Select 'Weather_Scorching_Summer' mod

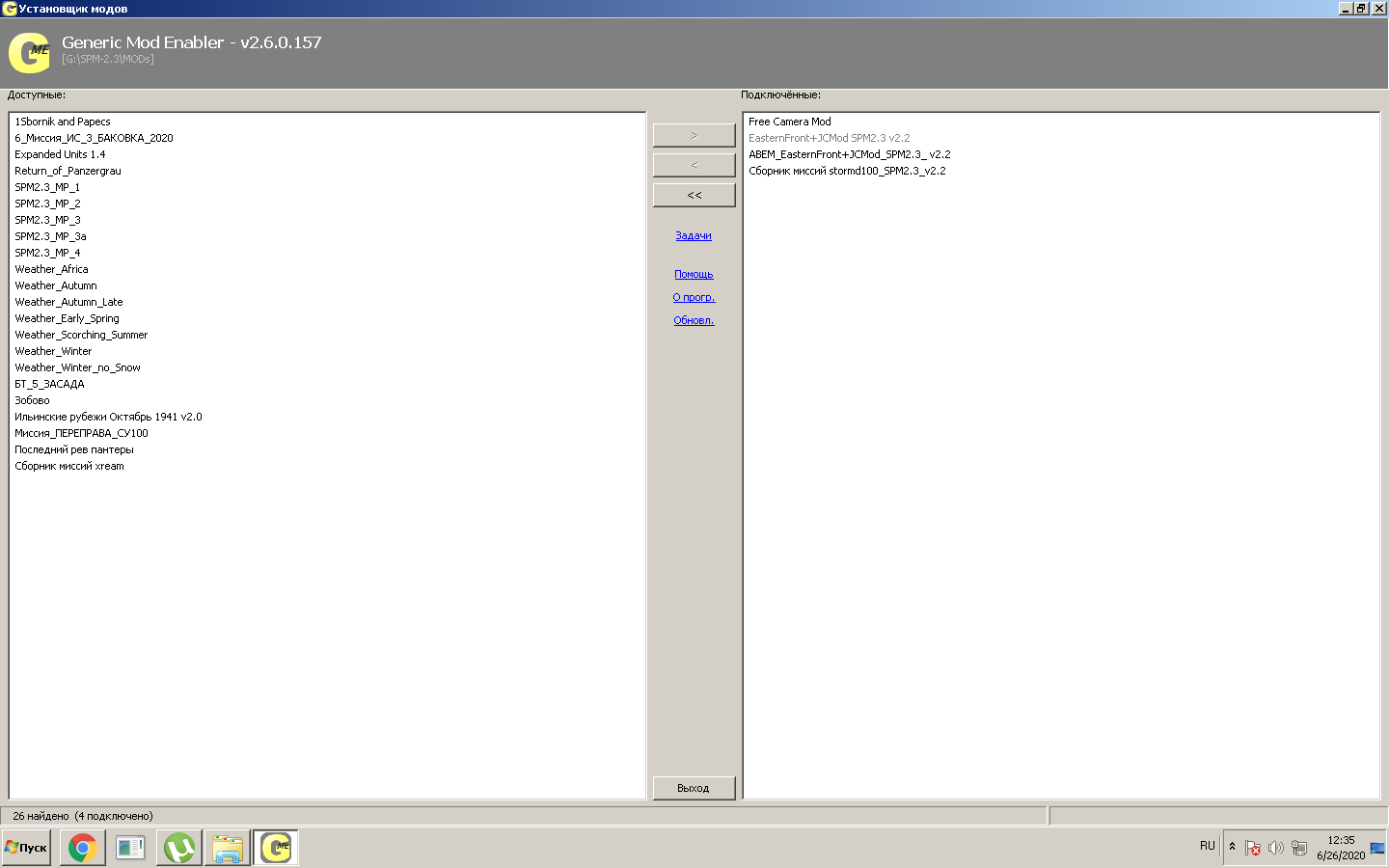[x=81, y=335]
